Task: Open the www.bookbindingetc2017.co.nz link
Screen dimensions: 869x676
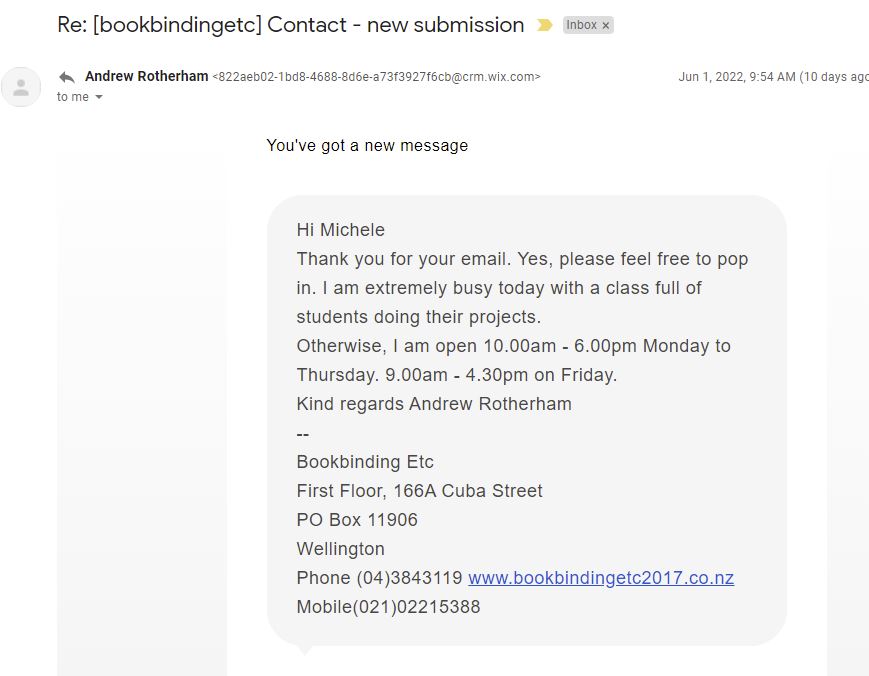Action: click(x=601, y=578)
